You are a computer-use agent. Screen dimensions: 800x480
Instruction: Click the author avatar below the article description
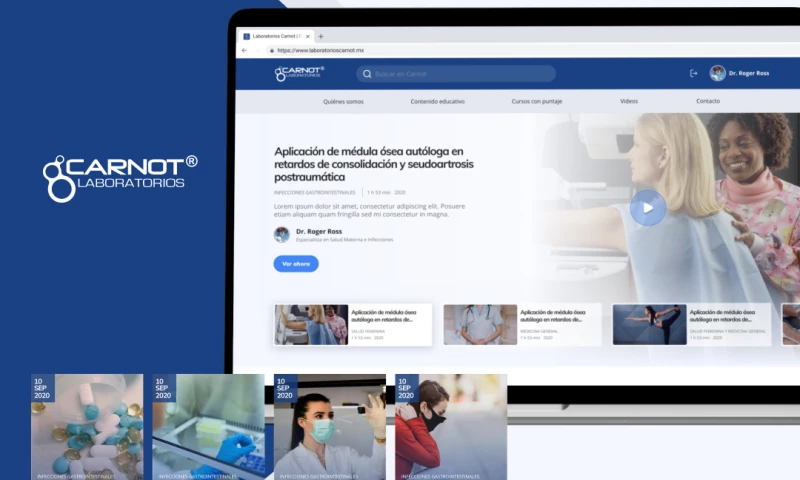coord(282,235)
